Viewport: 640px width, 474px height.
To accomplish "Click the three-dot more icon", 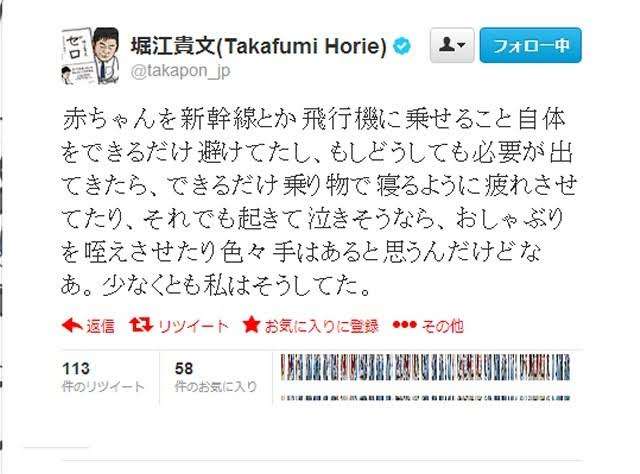I will point(404,325).
